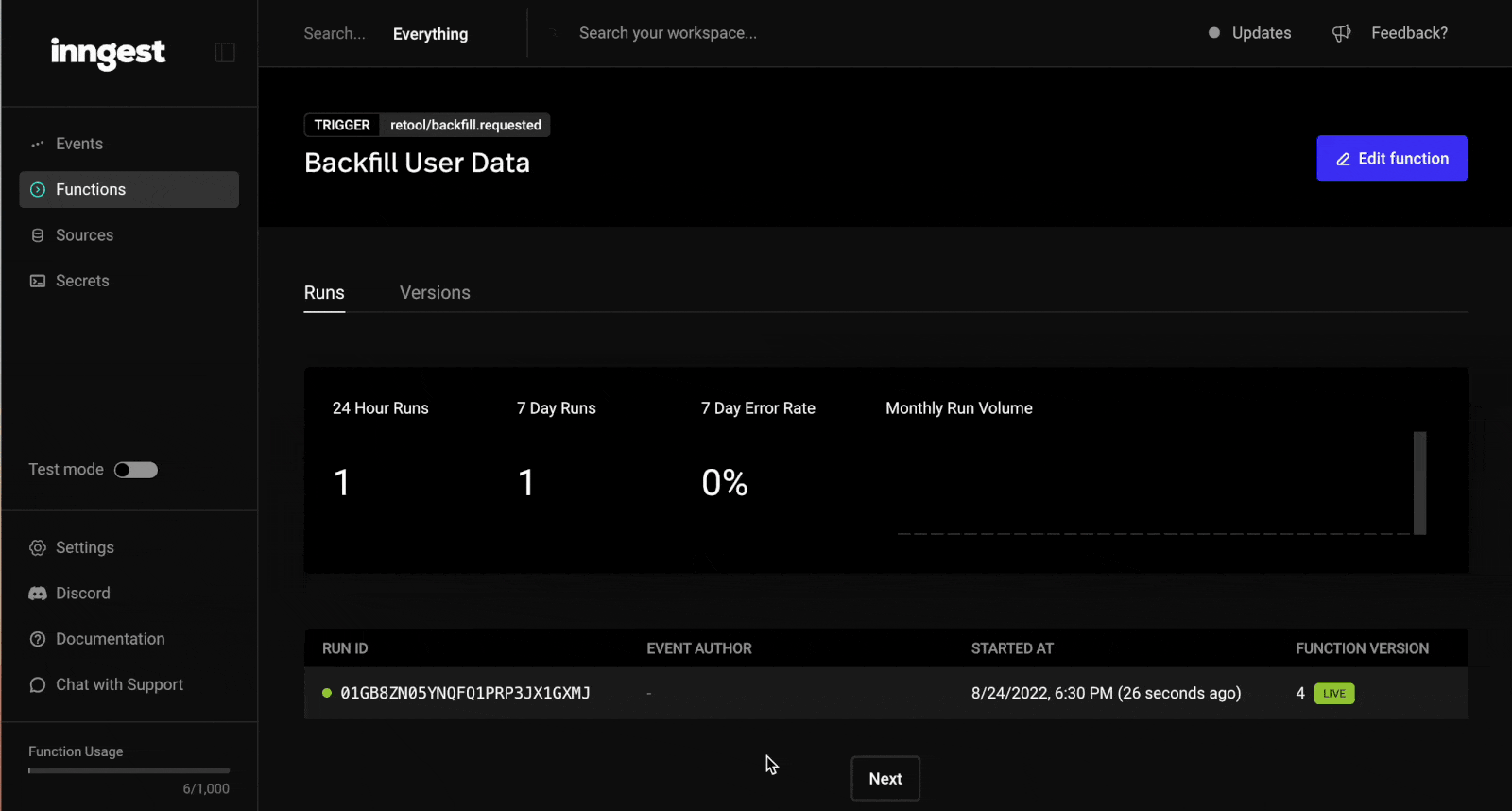
Task: Switch to the Versions tab
Action: 435,293
